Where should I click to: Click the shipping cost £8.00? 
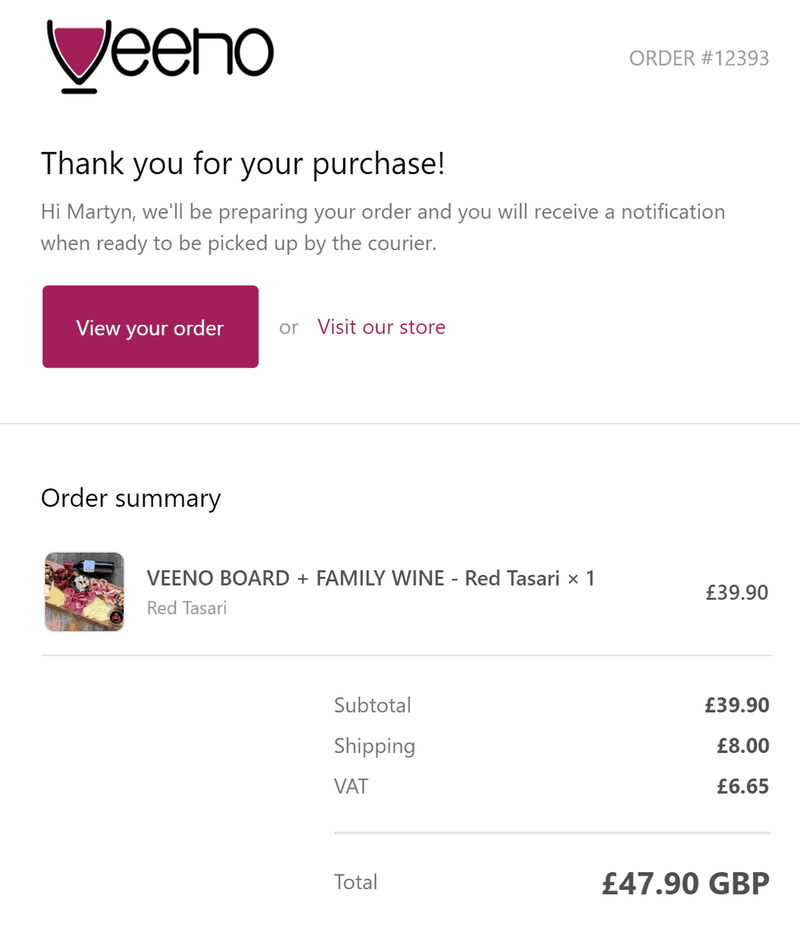click(x=742, y=746)
